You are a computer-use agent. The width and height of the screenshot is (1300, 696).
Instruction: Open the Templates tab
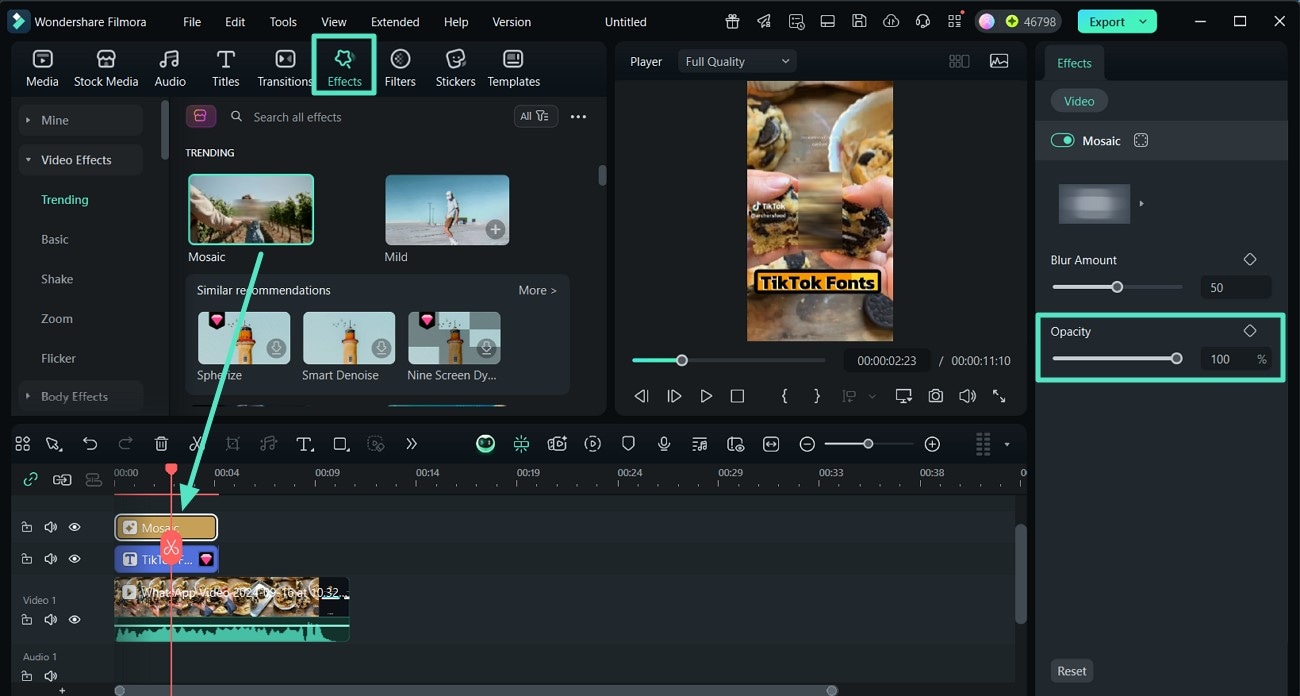[513, 68]
